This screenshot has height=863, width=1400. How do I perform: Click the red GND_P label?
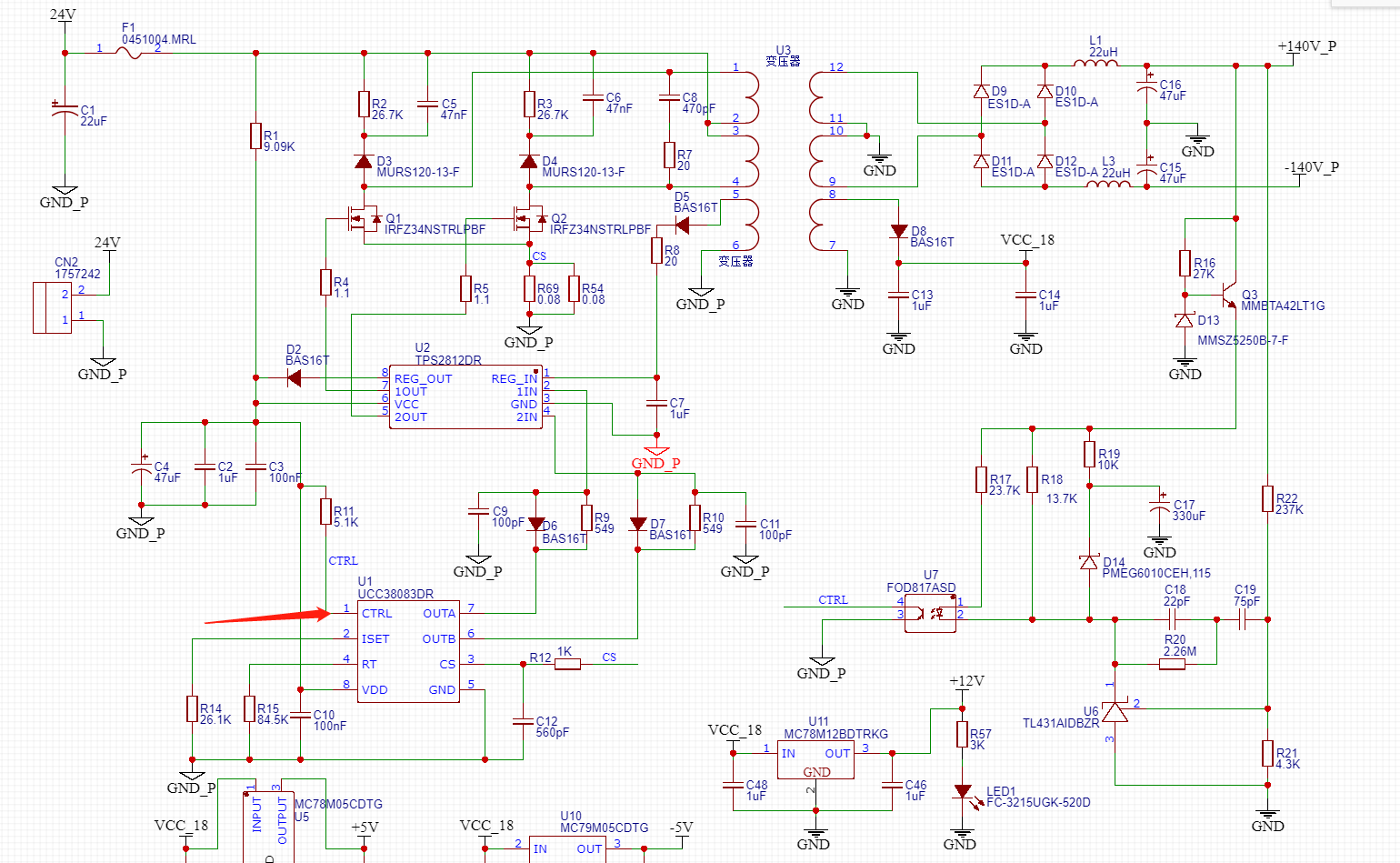point(655,464)
